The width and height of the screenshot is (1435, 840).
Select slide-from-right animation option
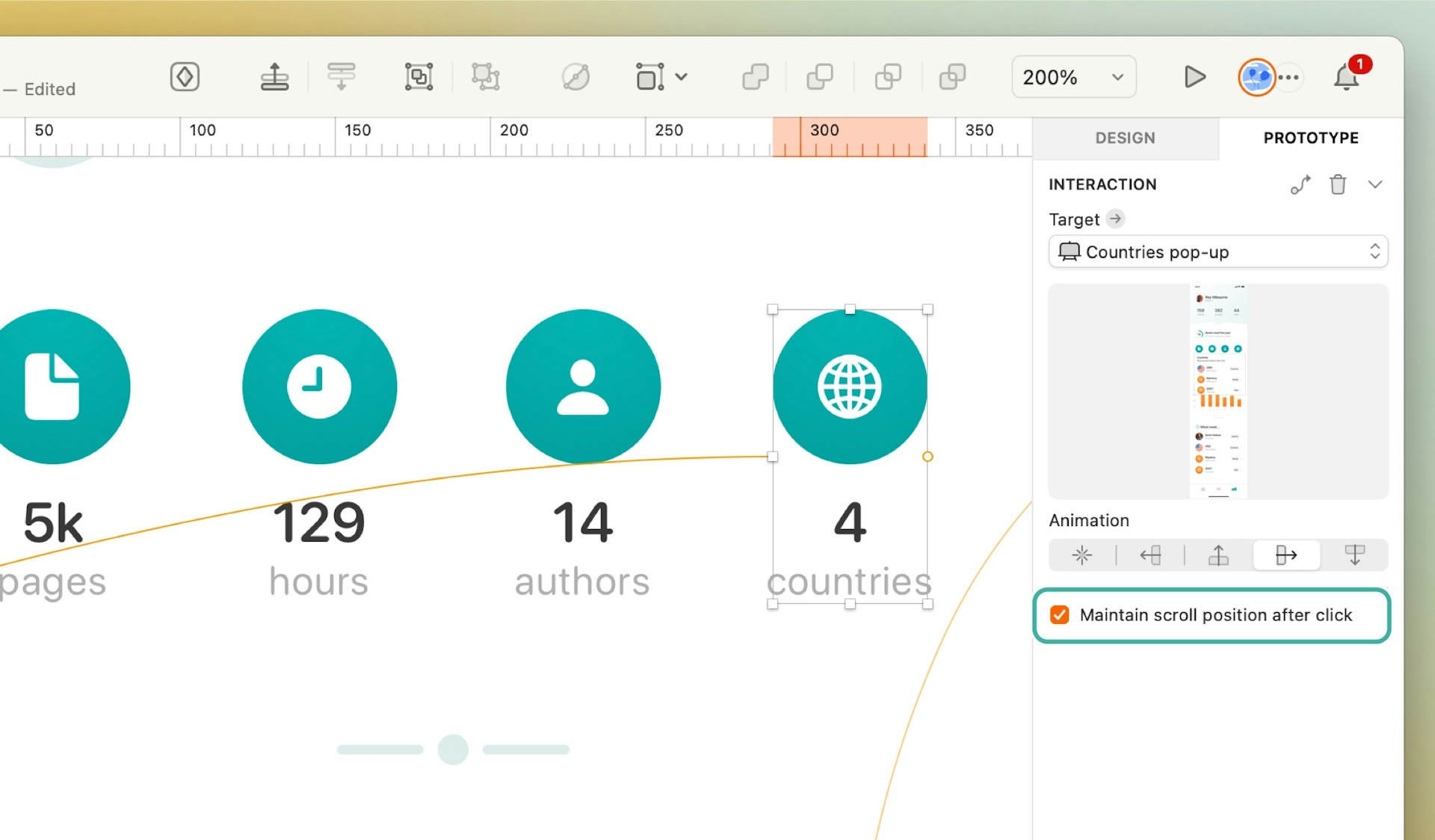[1150, 555]
